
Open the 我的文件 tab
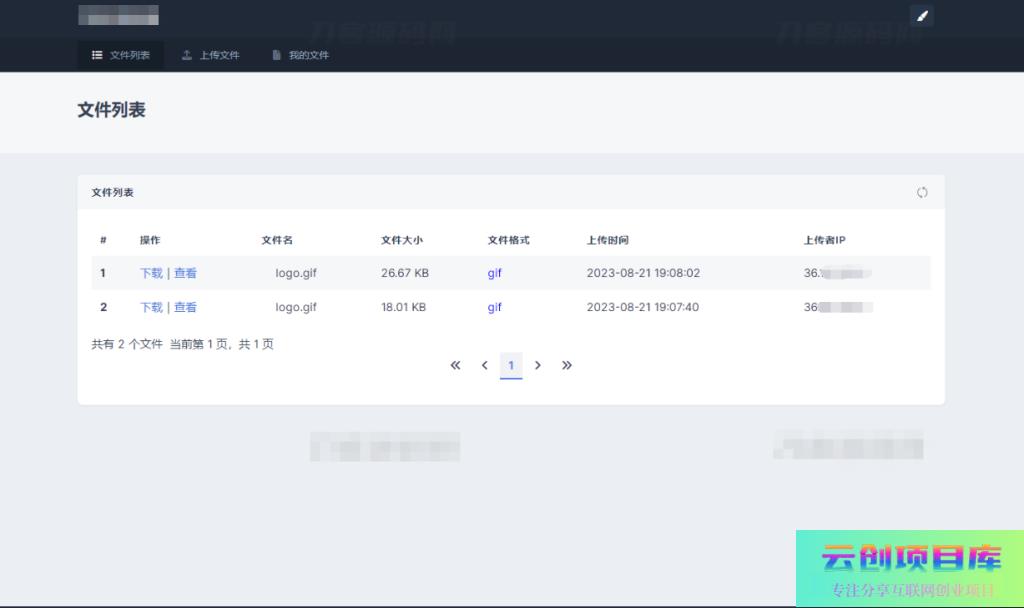pos(300,55)
